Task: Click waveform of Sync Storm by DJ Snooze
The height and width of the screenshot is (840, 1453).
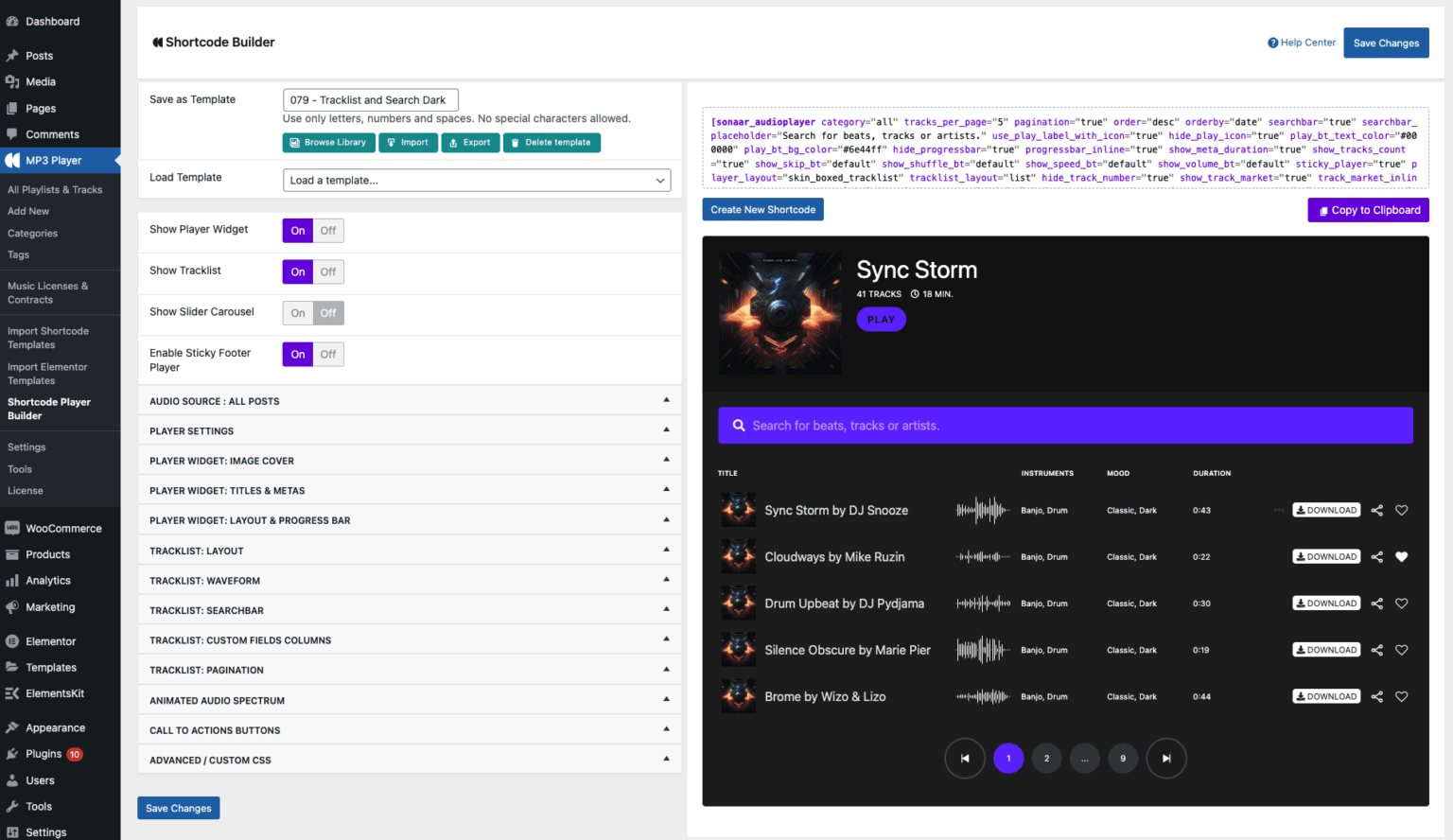Action: [983, 511]
